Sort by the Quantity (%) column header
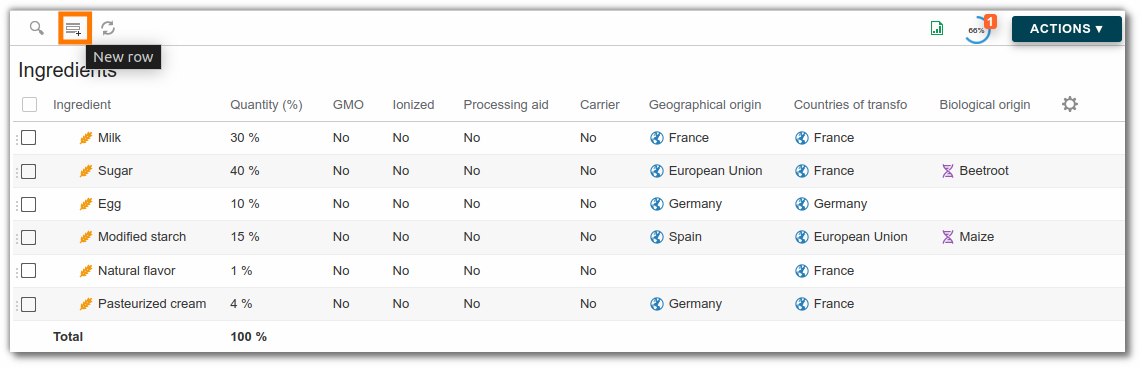The image size is (1141, 368). [266, 105]
